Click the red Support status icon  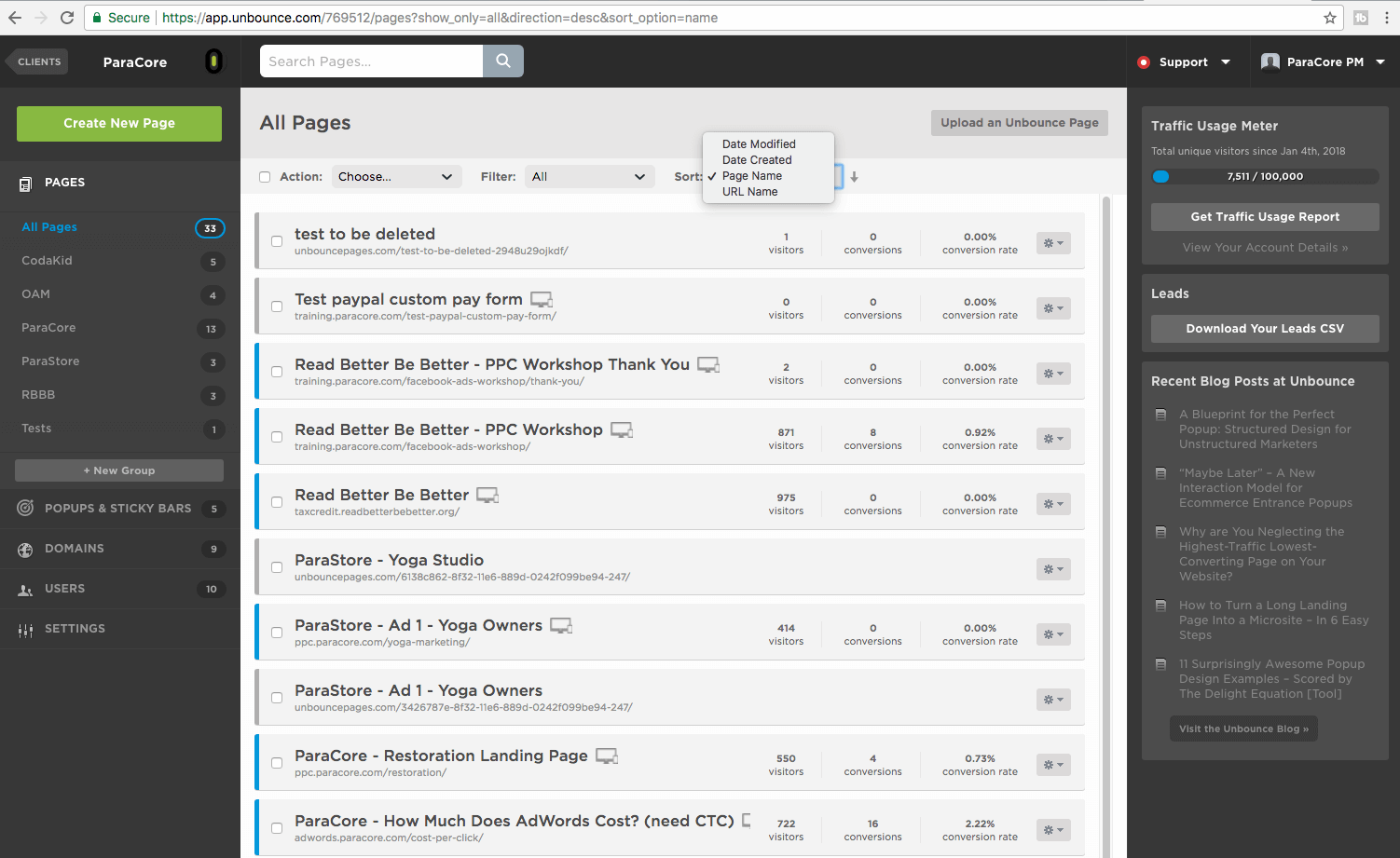click(x=1144, y=62)
